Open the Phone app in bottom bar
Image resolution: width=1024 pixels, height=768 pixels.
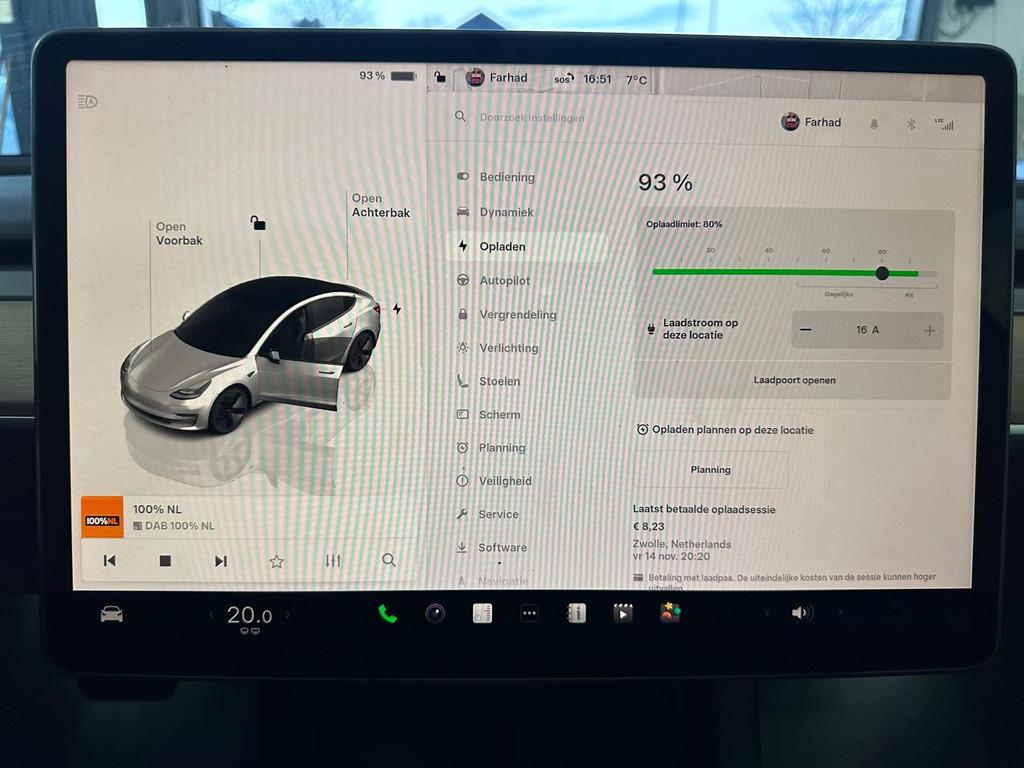pos(387,614)
